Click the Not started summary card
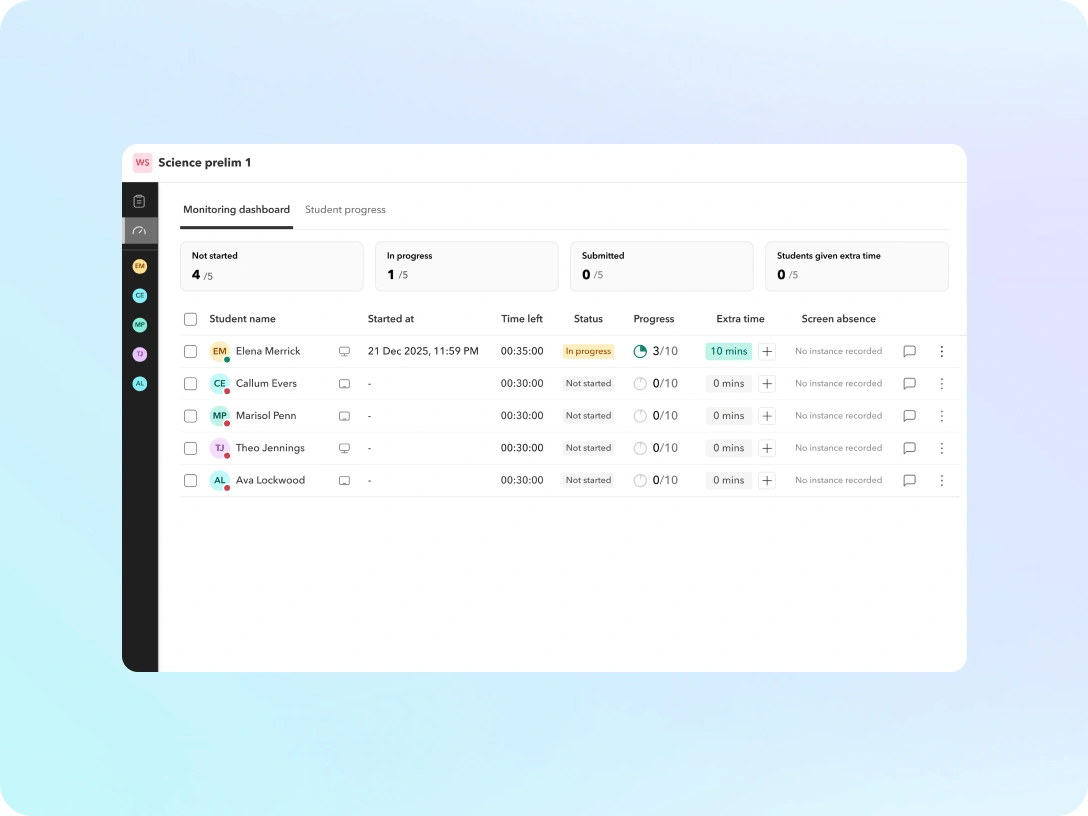The width and height of the screenshot is (1088, 816). [271, 266]
